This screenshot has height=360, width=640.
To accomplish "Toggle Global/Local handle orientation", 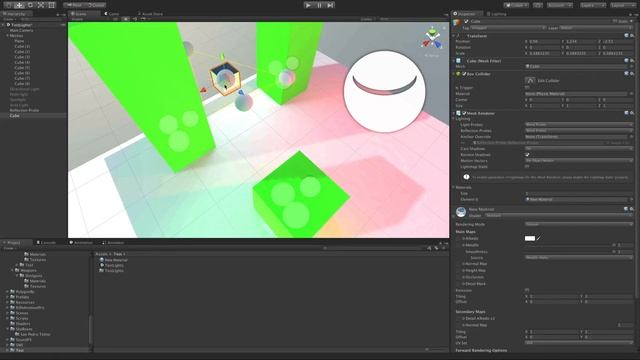I will (96, 5).
